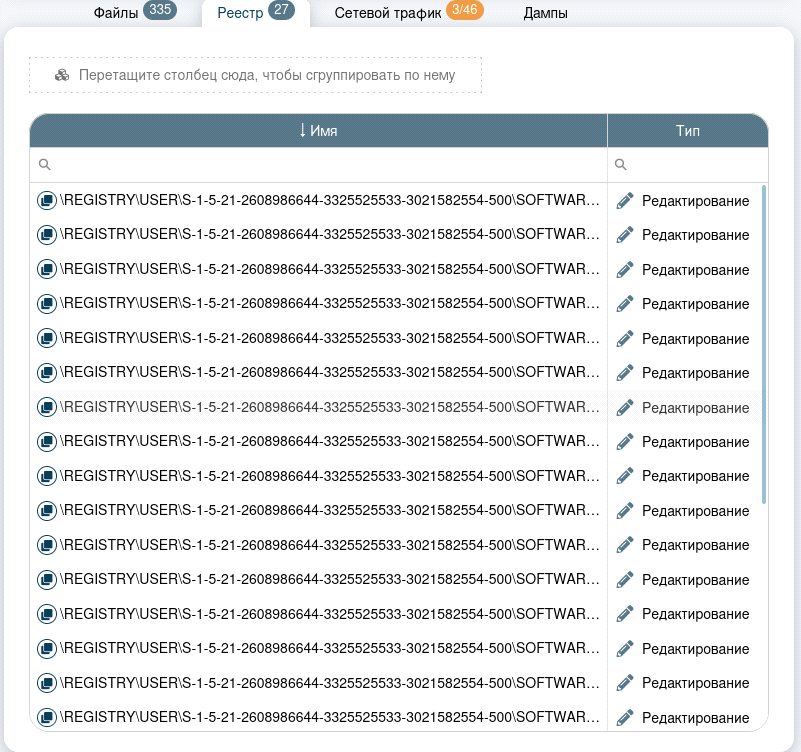Image resolution: width=801 pixels, height=752 pixels.
Task: Click the magnifier icon in the Имя filter
Action: click(x=44, y=164)
